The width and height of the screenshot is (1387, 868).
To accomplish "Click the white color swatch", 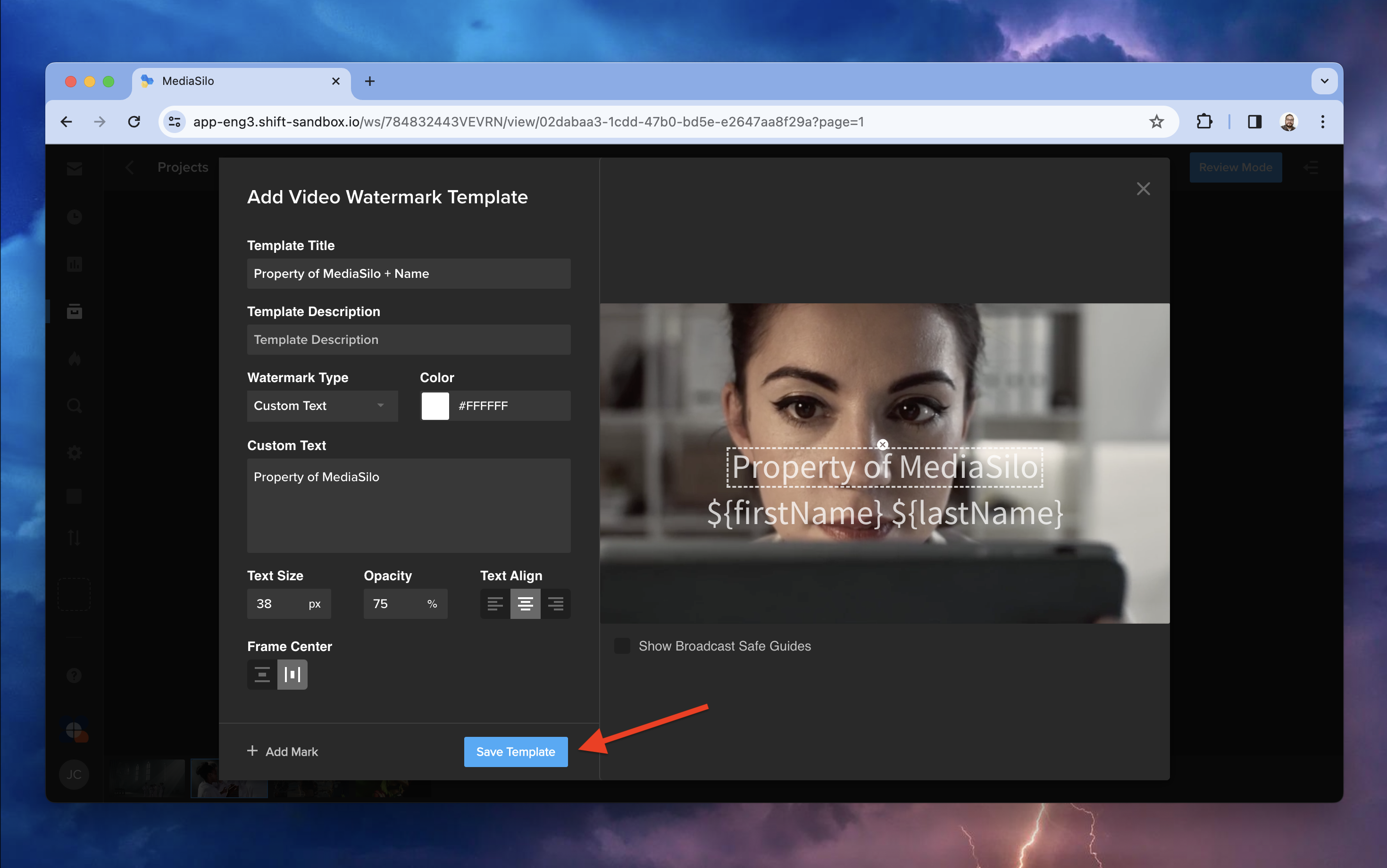I will click(435, 406).
